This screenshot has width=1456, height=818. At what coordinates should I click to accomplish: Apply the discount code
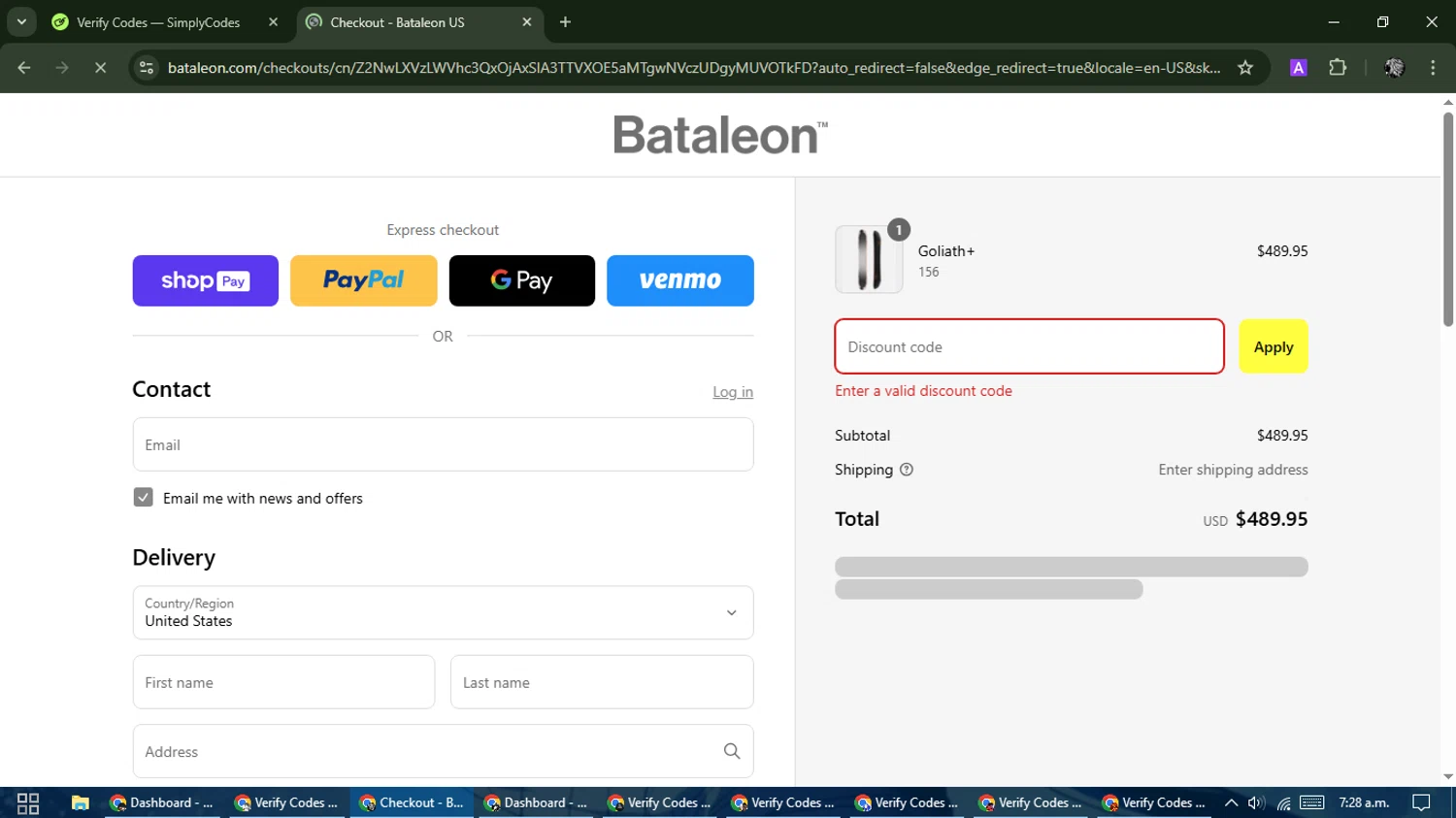click(1274, 346)
